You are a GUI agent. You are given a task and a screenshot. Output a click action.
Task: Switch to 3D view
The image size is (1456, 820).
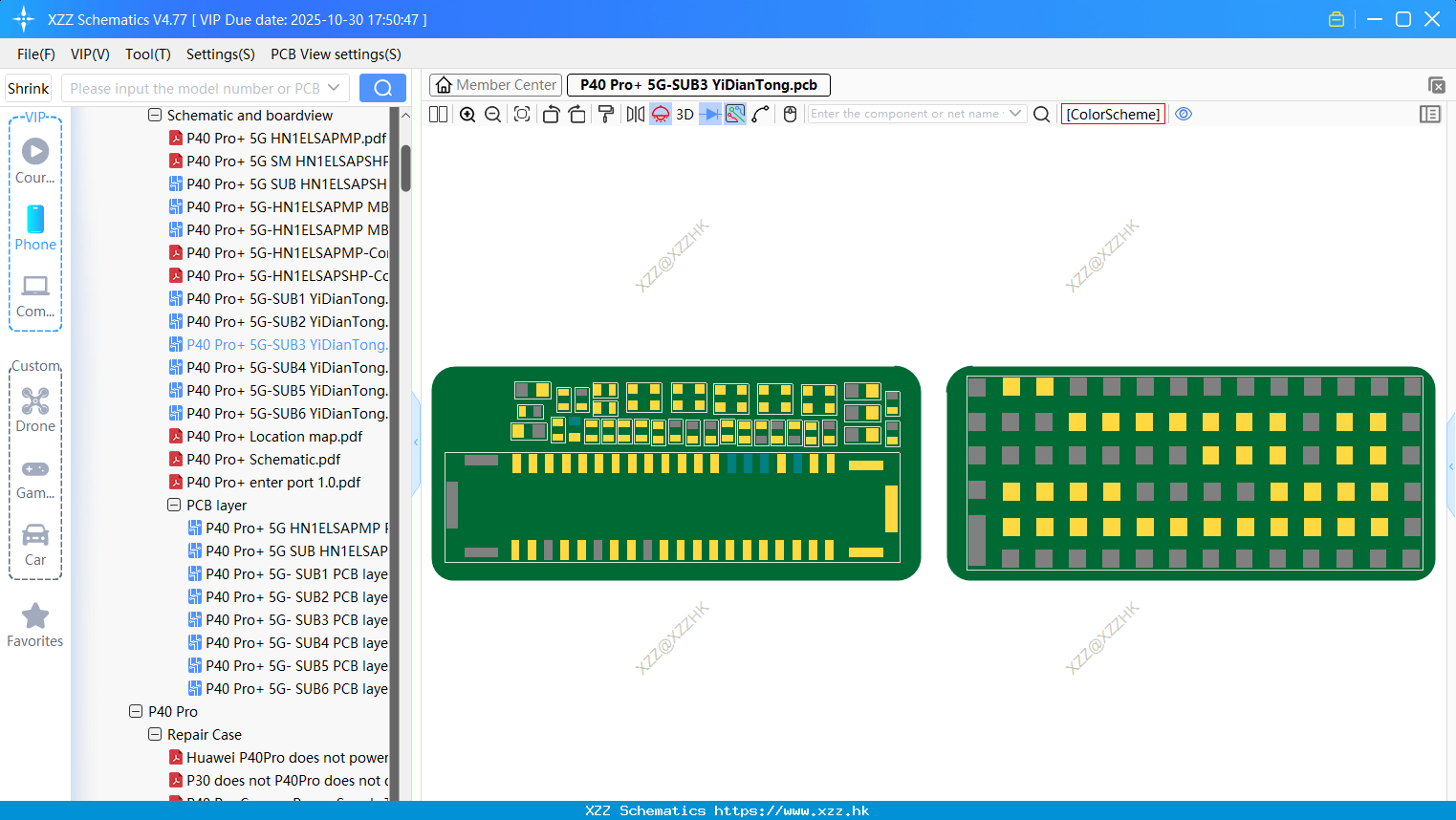(x=685, y=114)
